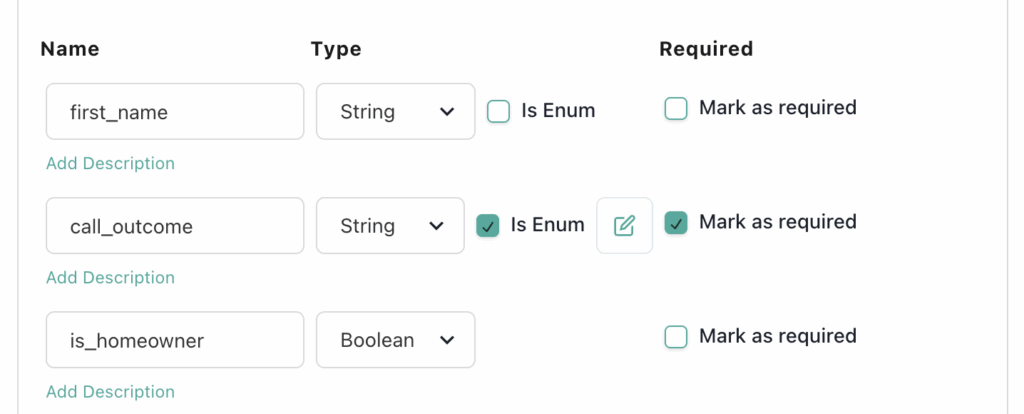Select the is_homeowner name input
Screen dimensions: 1024x414
[175, 339]
